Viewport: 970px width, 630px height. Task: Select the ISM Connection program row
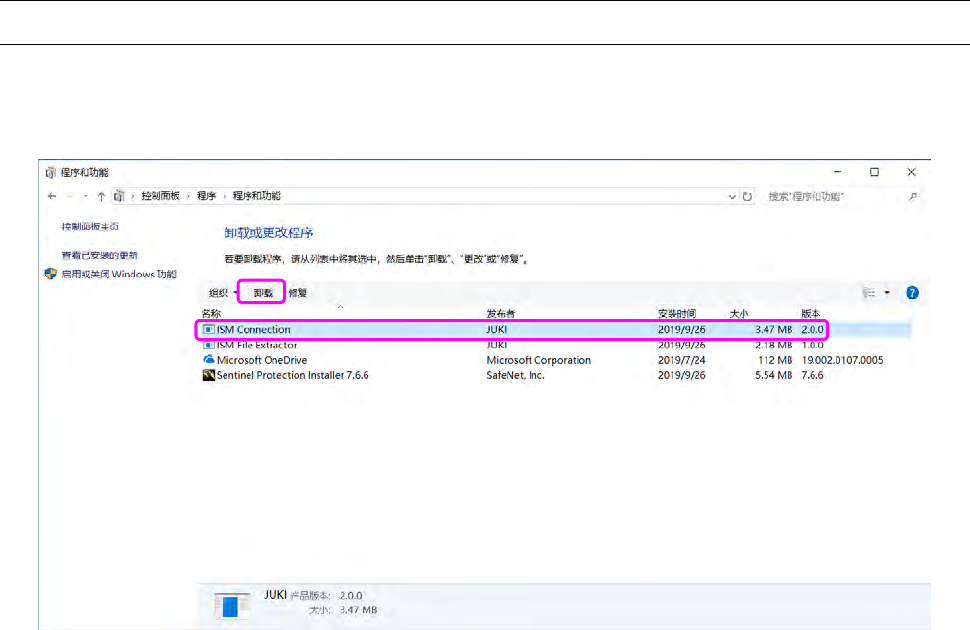coord(556,329)
